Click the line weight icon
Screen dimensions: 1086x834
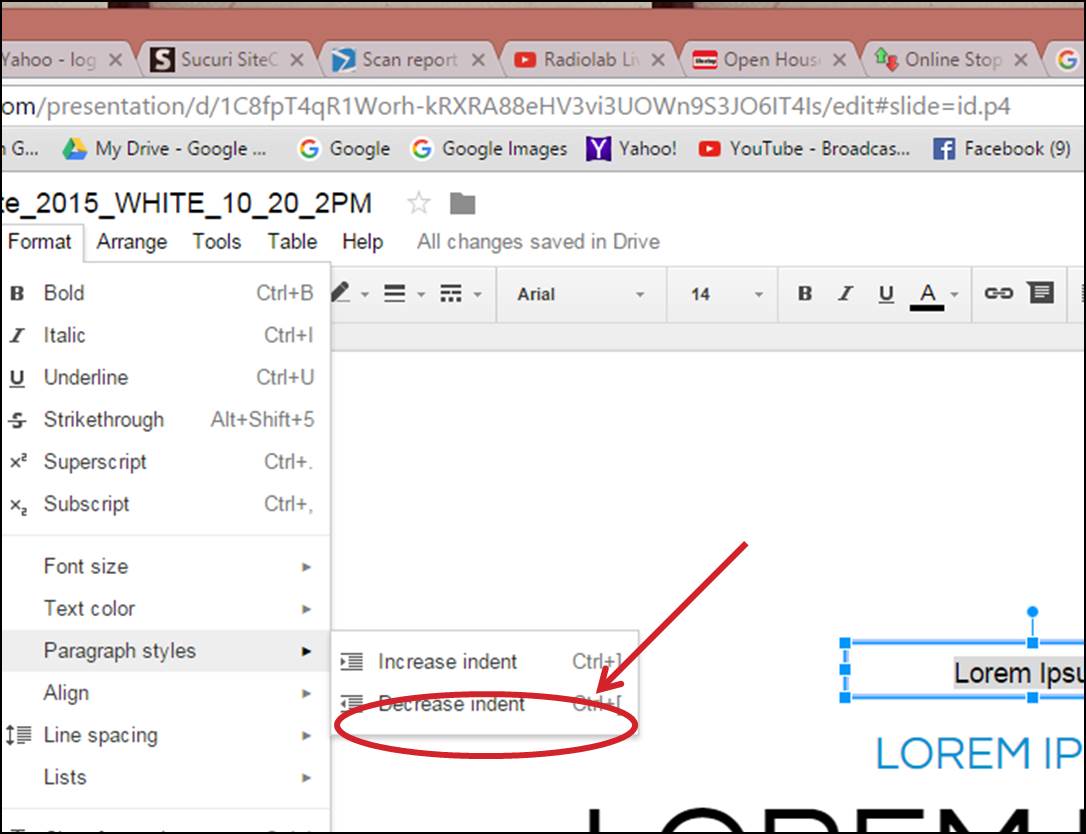tap(395, 294)
